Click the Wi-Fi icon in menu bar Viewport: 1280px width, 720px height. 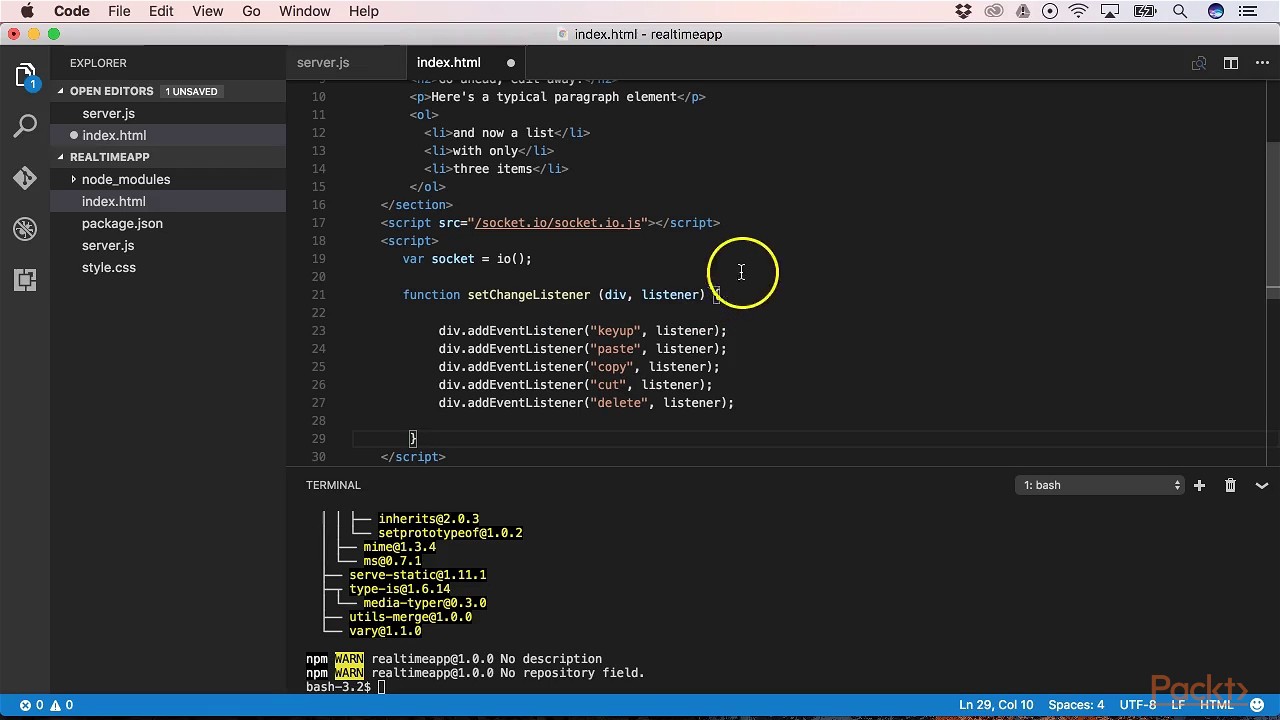click(1079, 11)
